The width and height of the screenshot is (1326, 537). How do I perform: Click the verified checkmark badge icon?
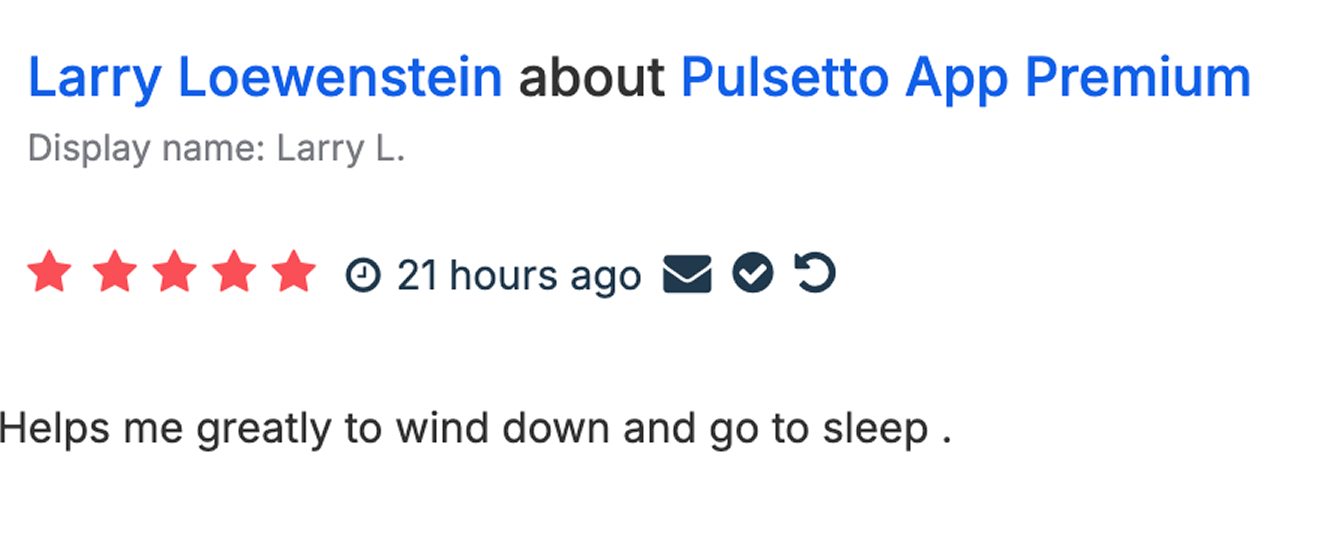pyautogui.click(x=752, y=274)
